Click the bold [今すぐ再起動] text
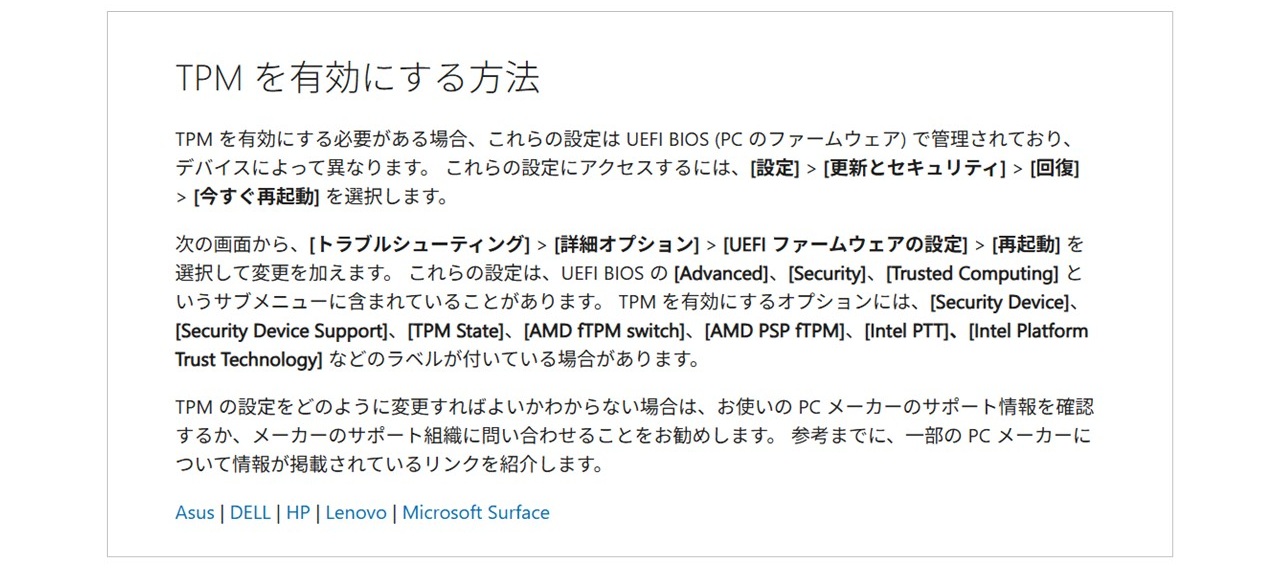Screen dimensions: 1278x570 pos(256,197)
